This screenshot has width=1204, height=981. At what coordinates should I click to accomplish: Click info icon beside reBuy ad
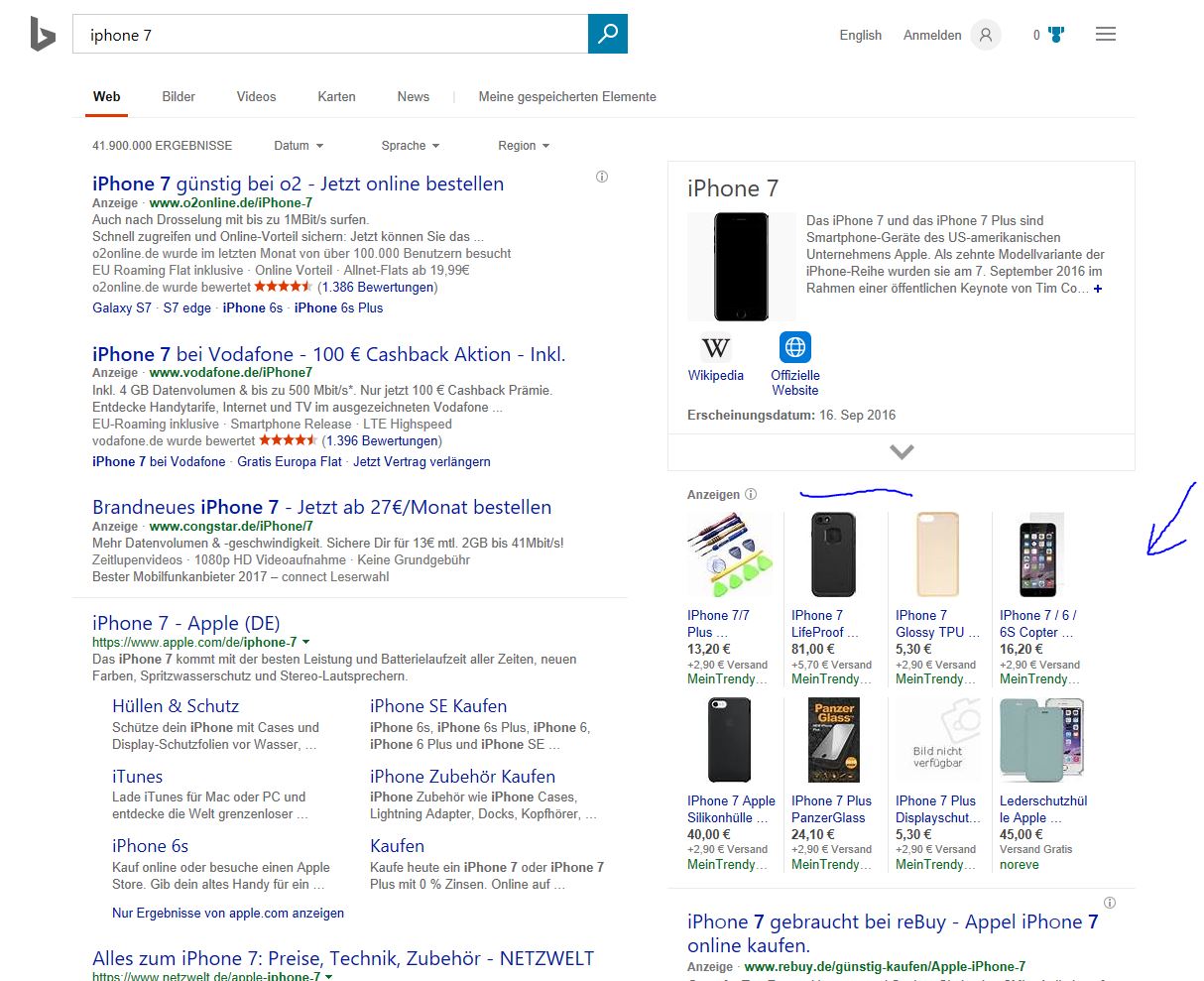[1110, 903]
